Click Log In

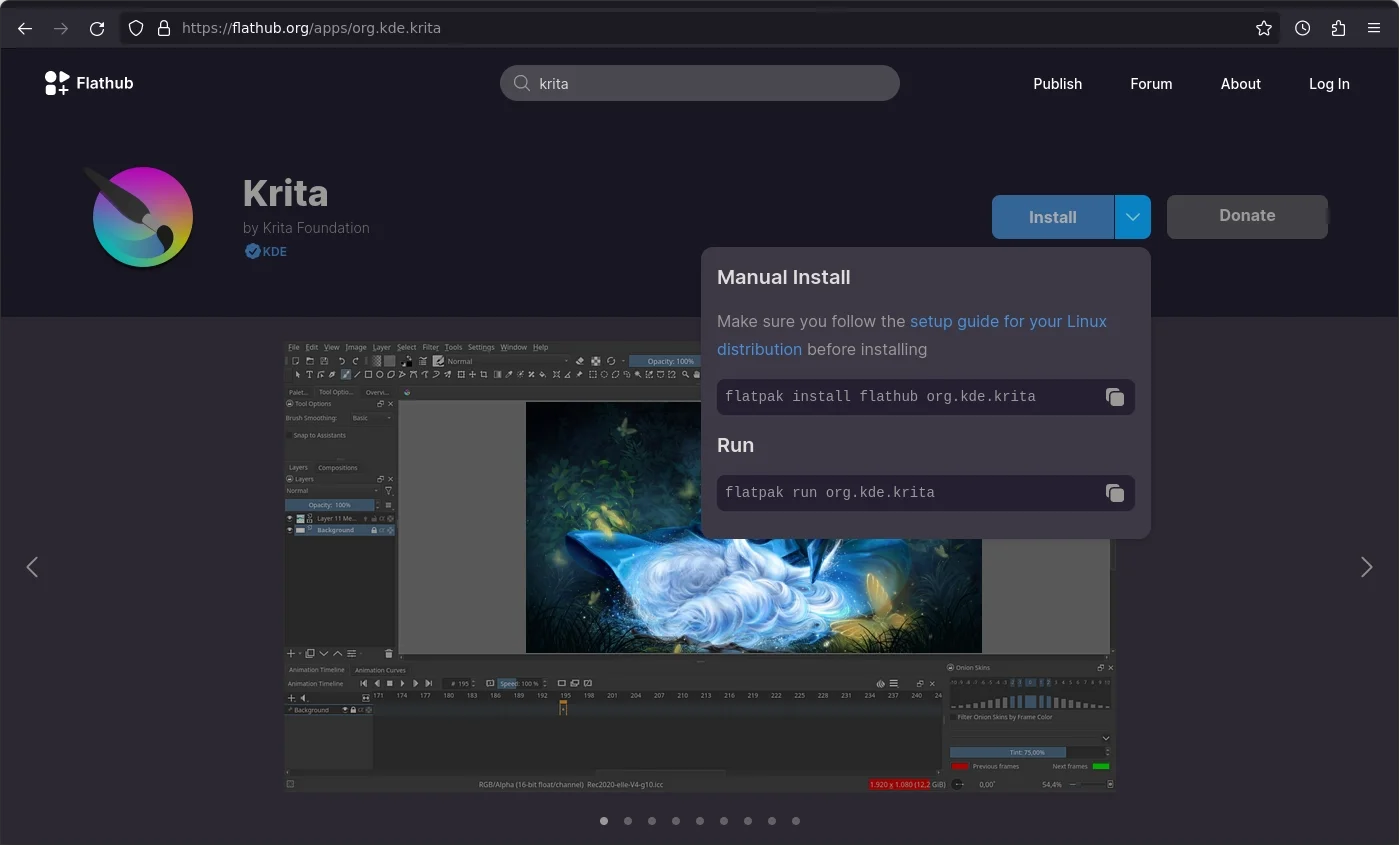coord(1329,84)
